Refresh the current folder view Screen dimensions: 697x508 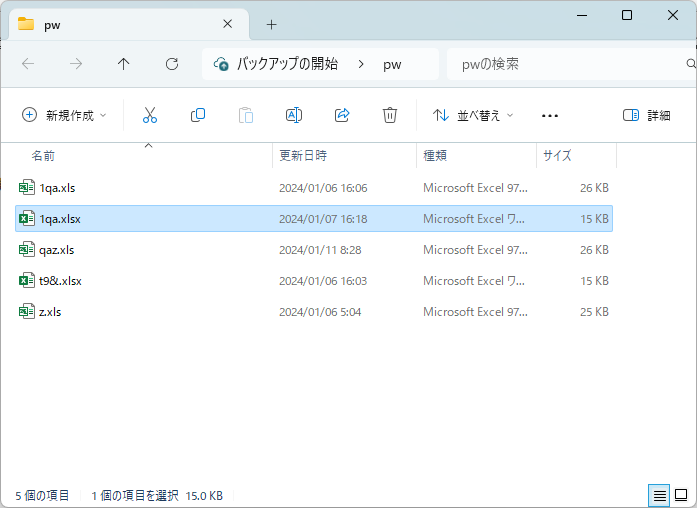(172, 64)
